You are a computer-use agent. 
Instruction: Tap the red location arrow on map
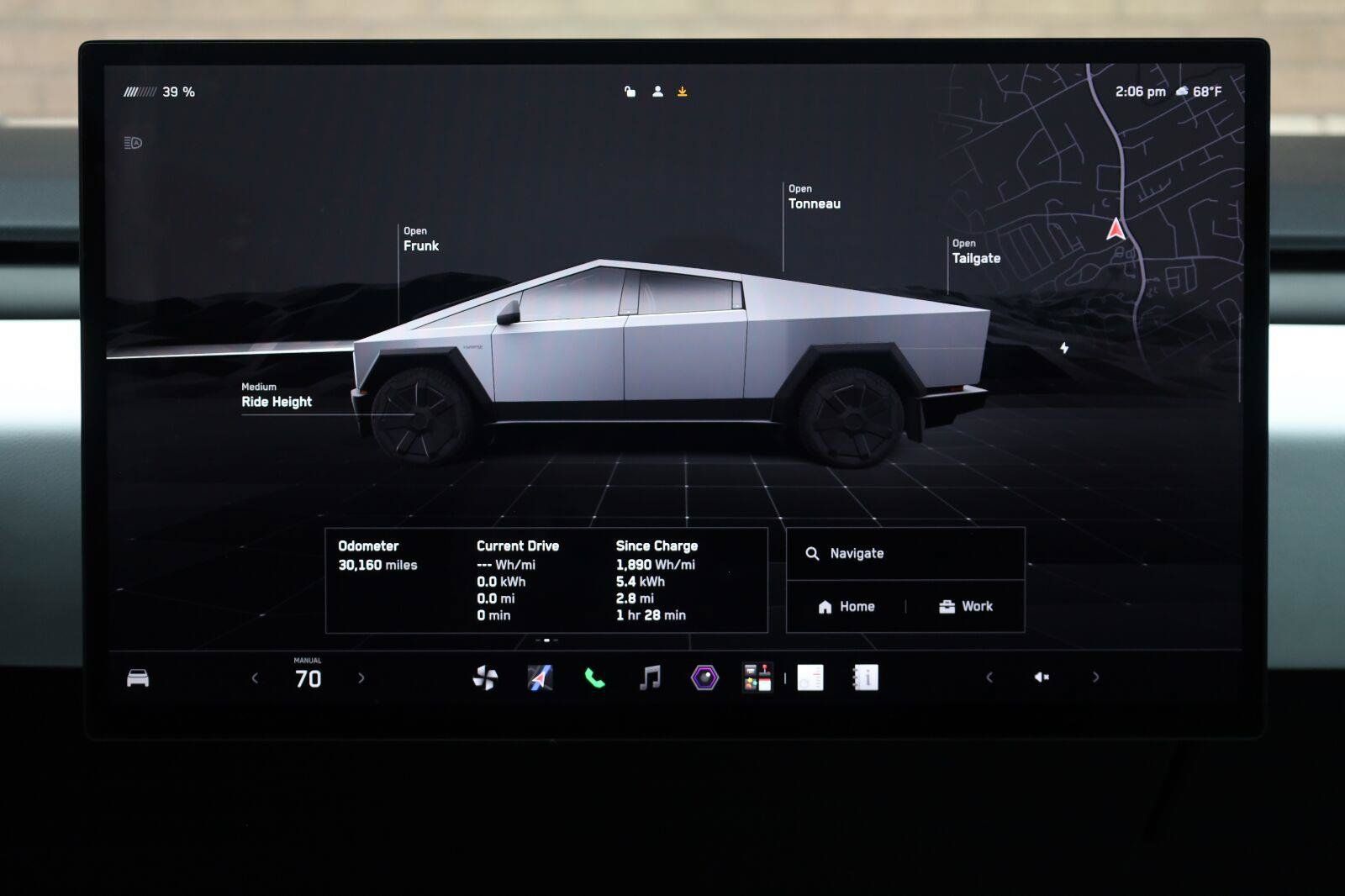pyautogui.click(x=1116, y=229)
